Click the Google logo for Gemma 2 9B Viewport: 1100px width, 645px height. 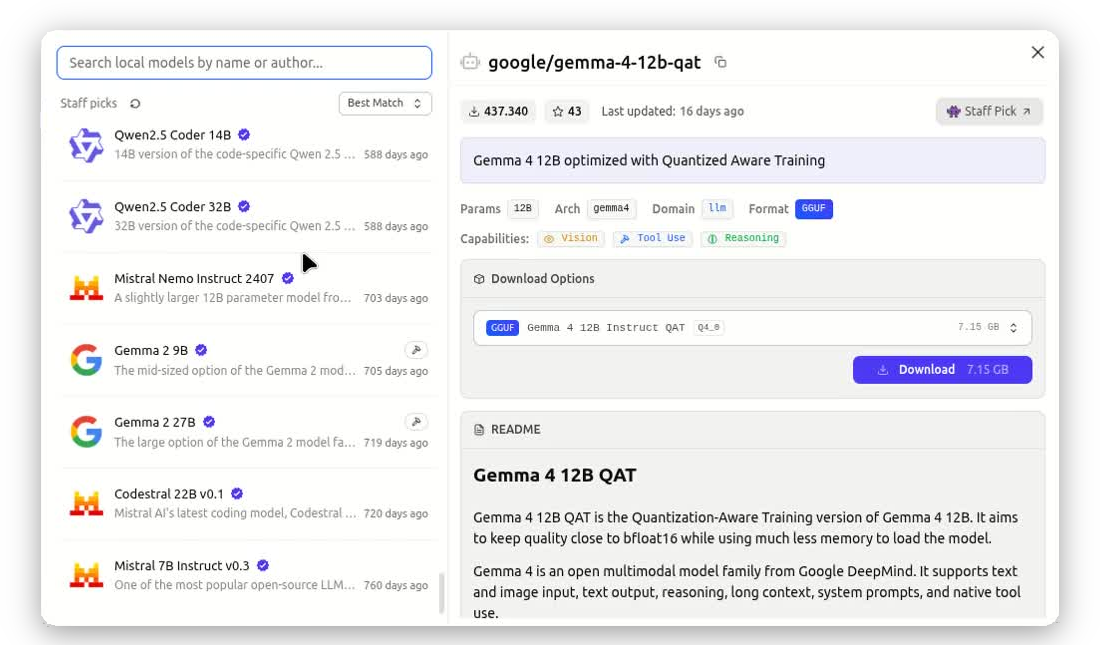click(86, 359)
